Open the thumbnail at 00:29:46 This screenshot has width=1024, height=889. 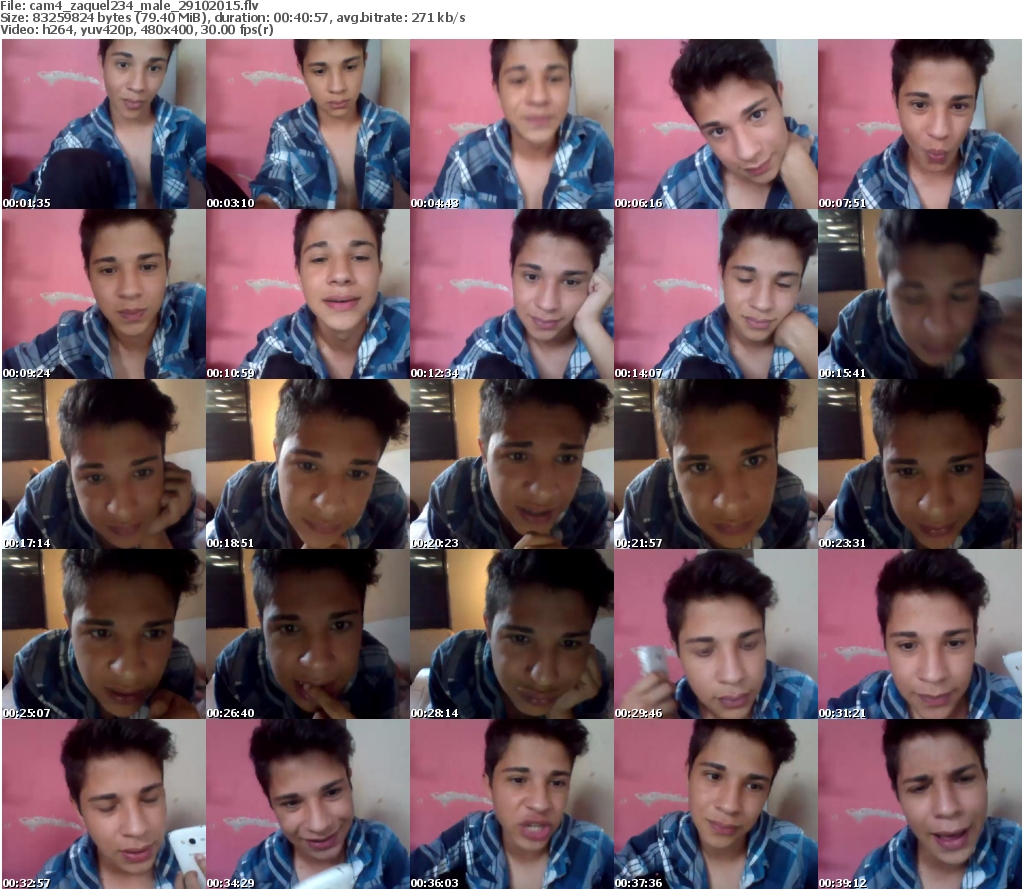[x=716, y=634]
